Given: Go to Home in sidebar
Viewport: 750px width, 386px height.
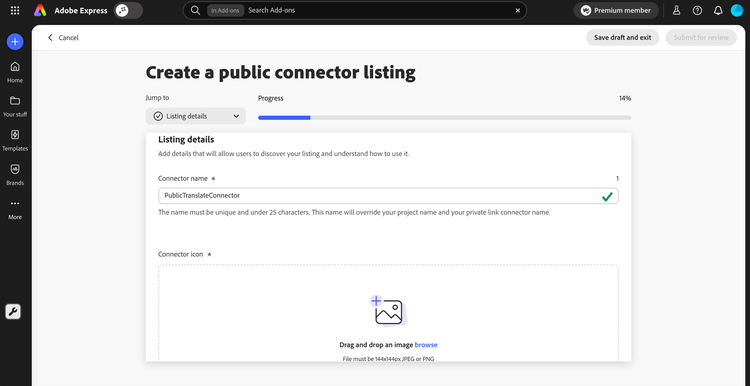Looking at the screenshot, I should (x=15, y=72).
